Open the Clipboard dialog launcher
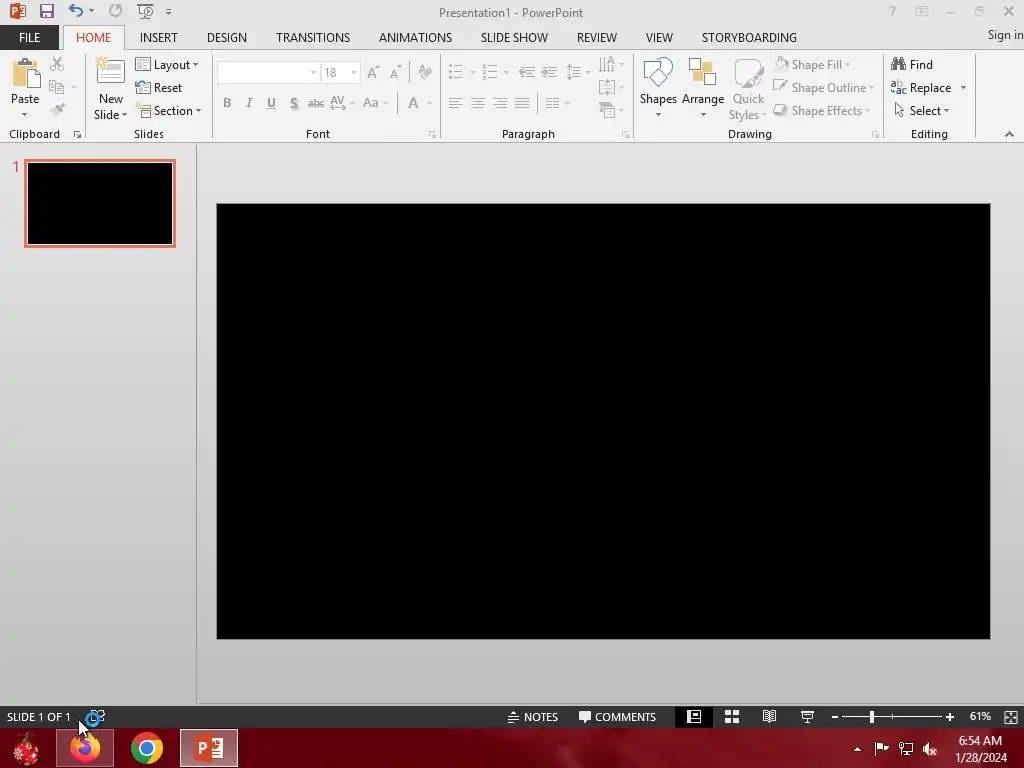The height and width of the screenshot is (768, 1024). [77, 135]
